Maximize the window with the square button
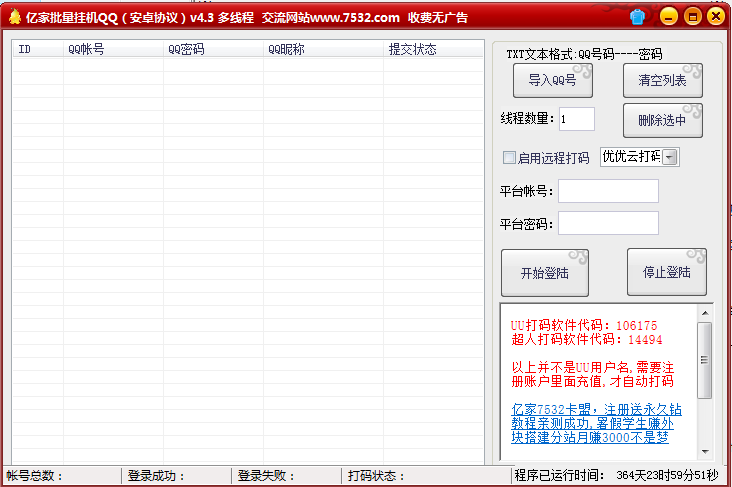 point(692,16)
